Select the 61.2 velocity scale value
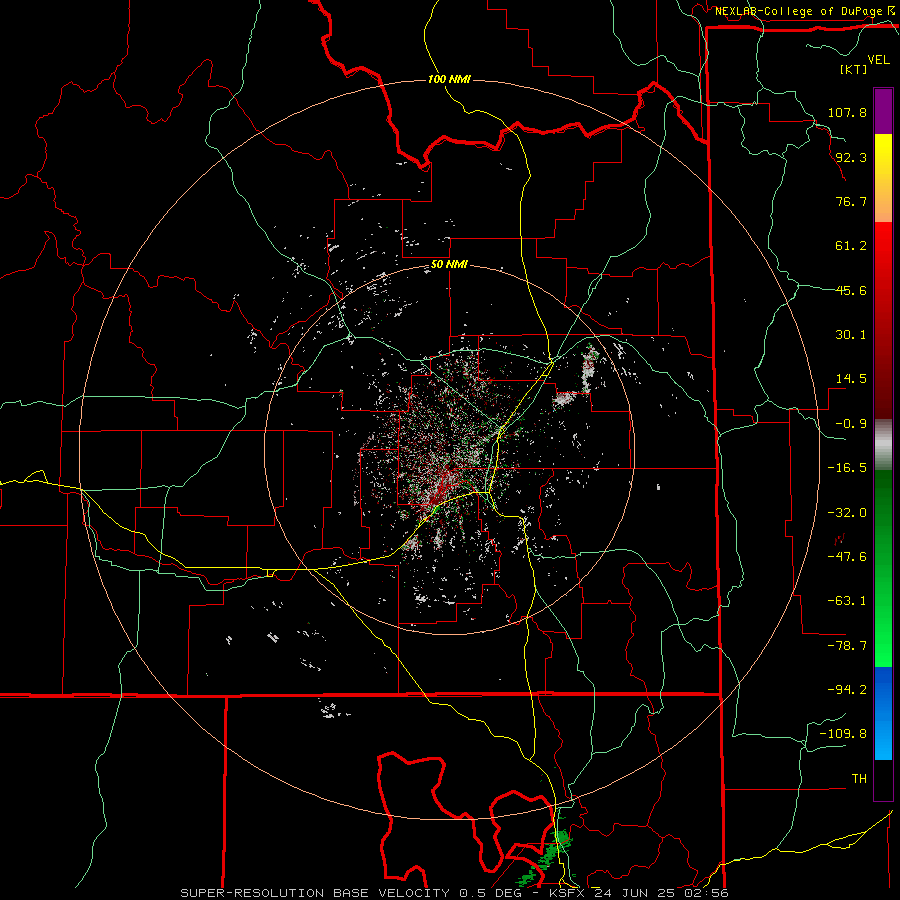This screenshot has width=900, height=900. pyautogui.click(x=851, y=246)
